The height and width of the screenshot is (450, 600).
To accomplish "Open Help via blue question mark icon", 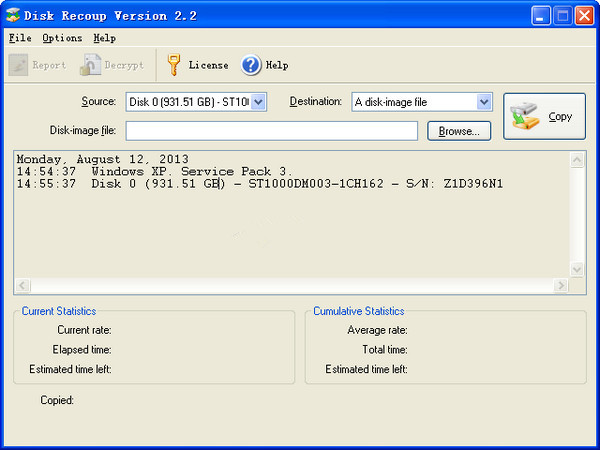I will tap(251, 65).
